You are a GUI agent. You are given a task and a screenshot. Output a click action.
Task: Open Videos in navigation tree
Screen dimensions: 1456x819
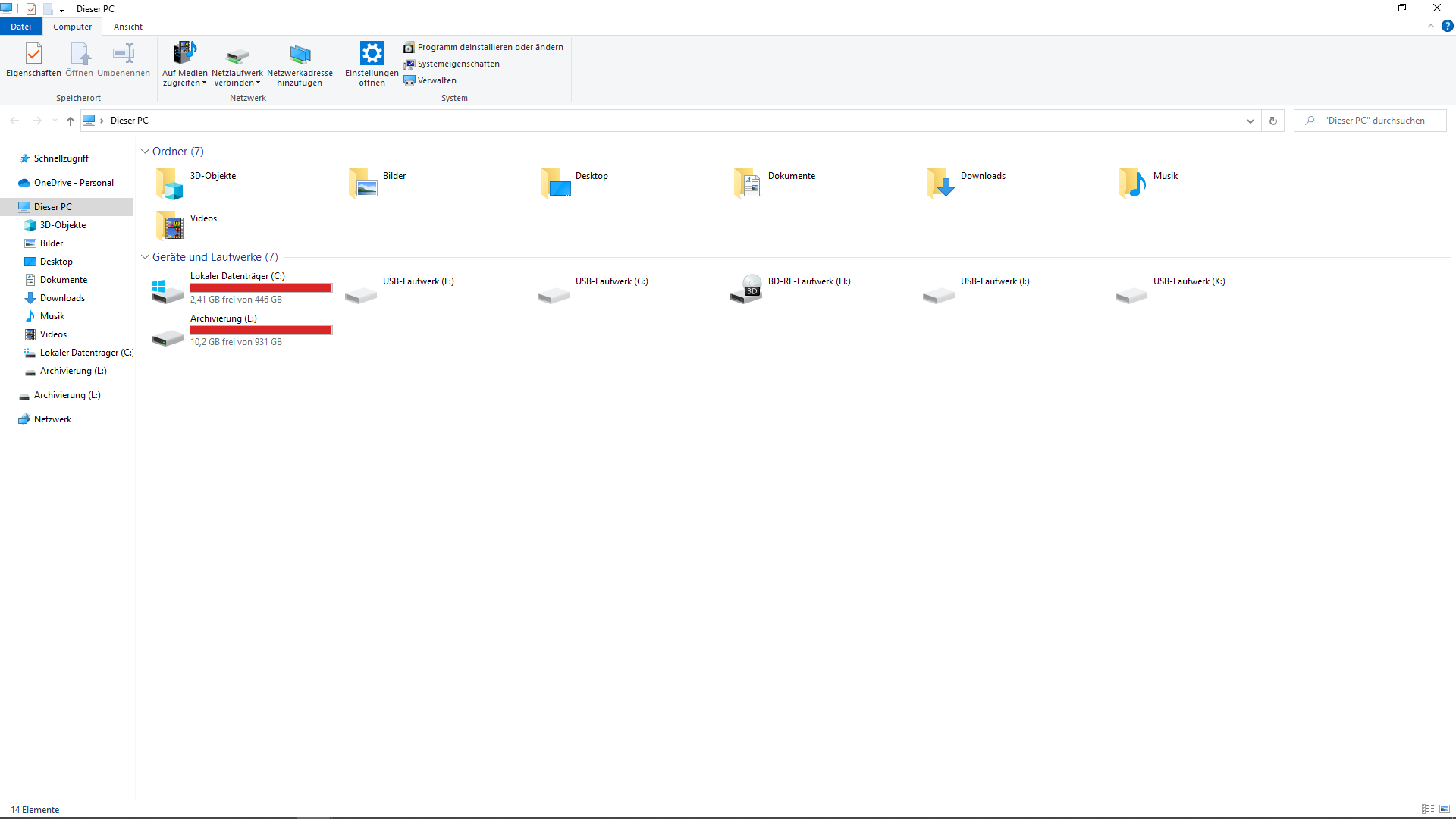[53, 334]
